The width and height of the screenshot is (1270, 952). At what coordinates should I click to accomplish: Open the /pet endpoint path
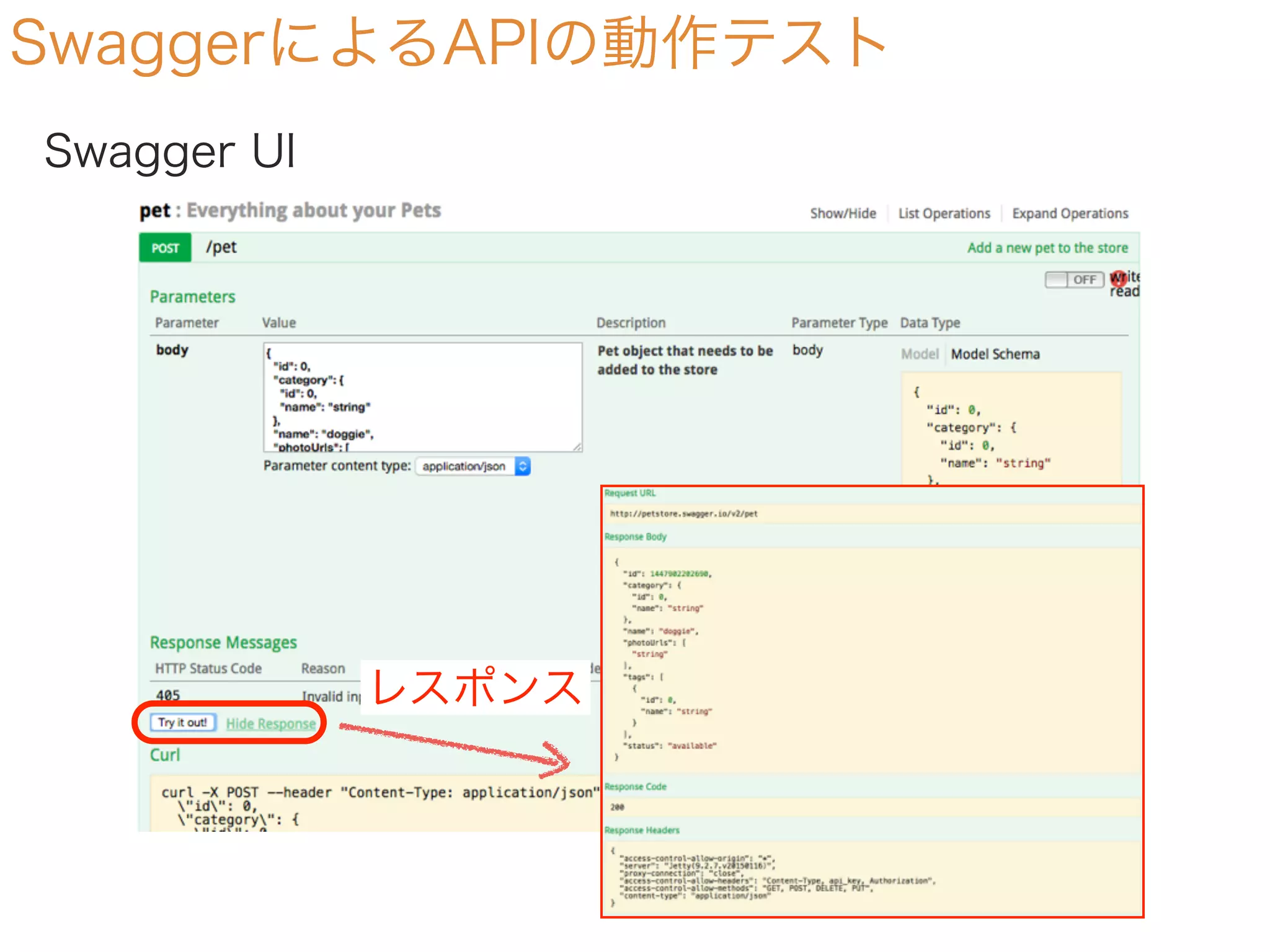221,247
